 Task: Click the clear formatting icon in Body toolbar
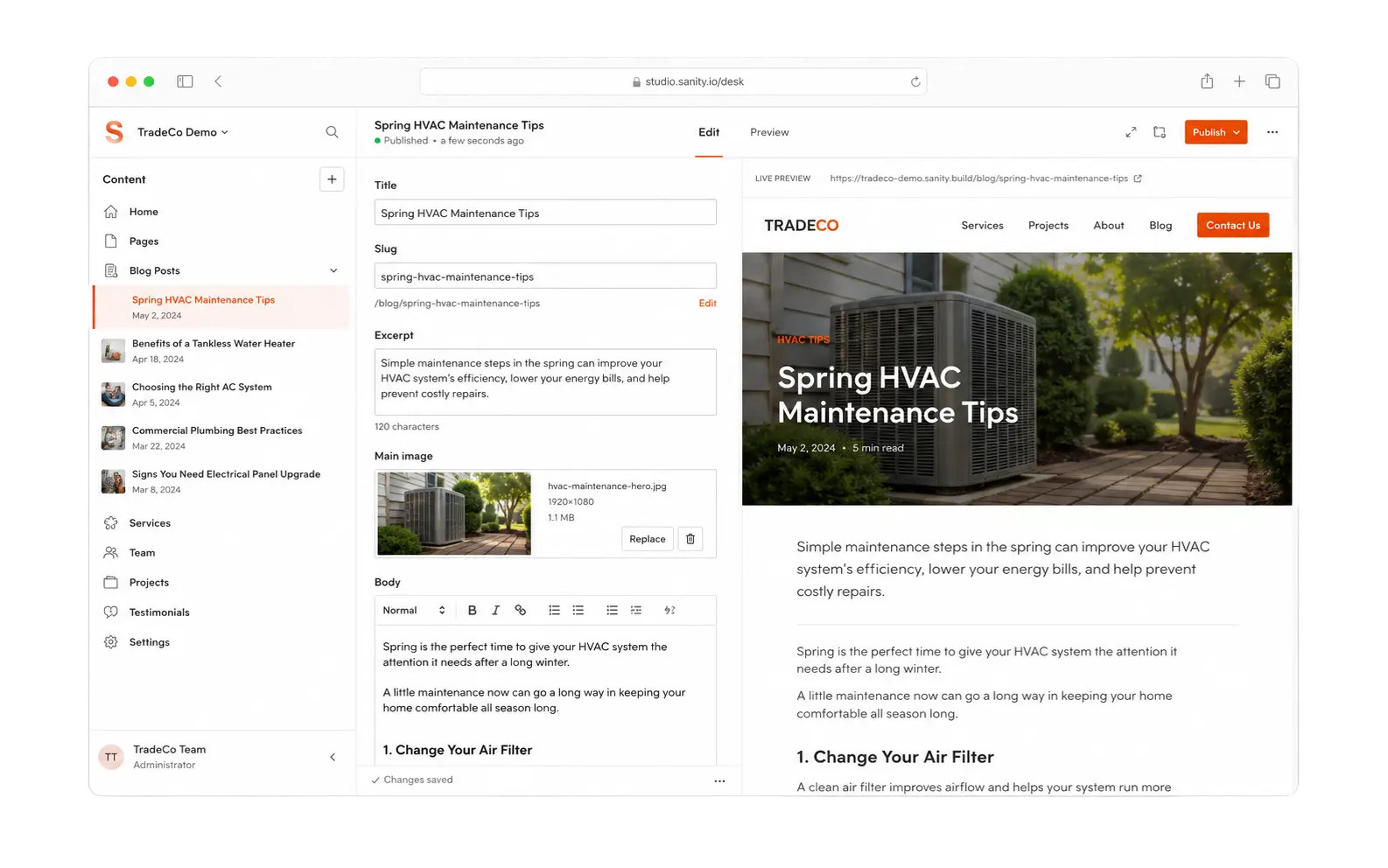click(x=669, y=611)
